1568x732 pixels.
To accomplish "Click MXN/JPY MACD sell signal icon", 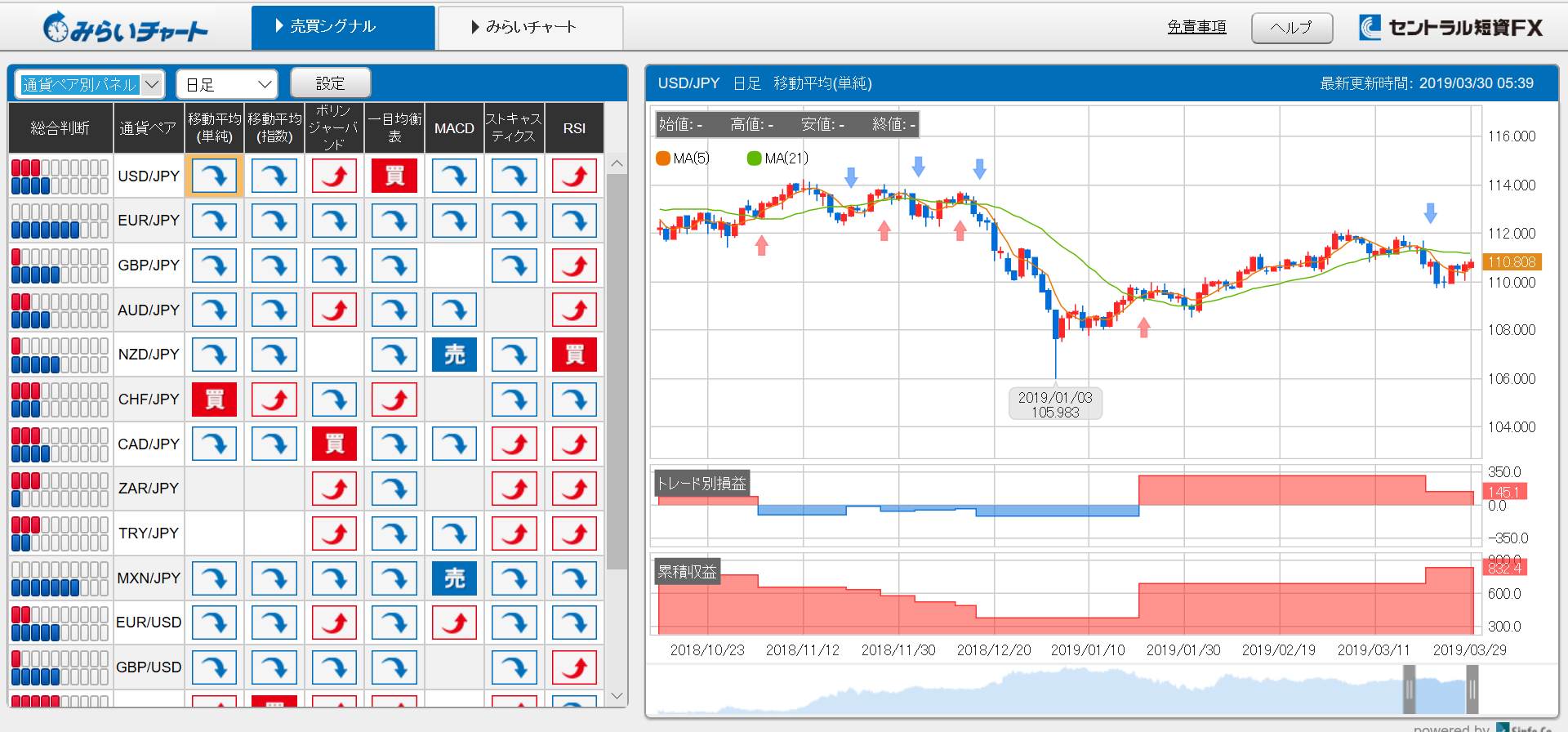I will click(x=454, y=578).
